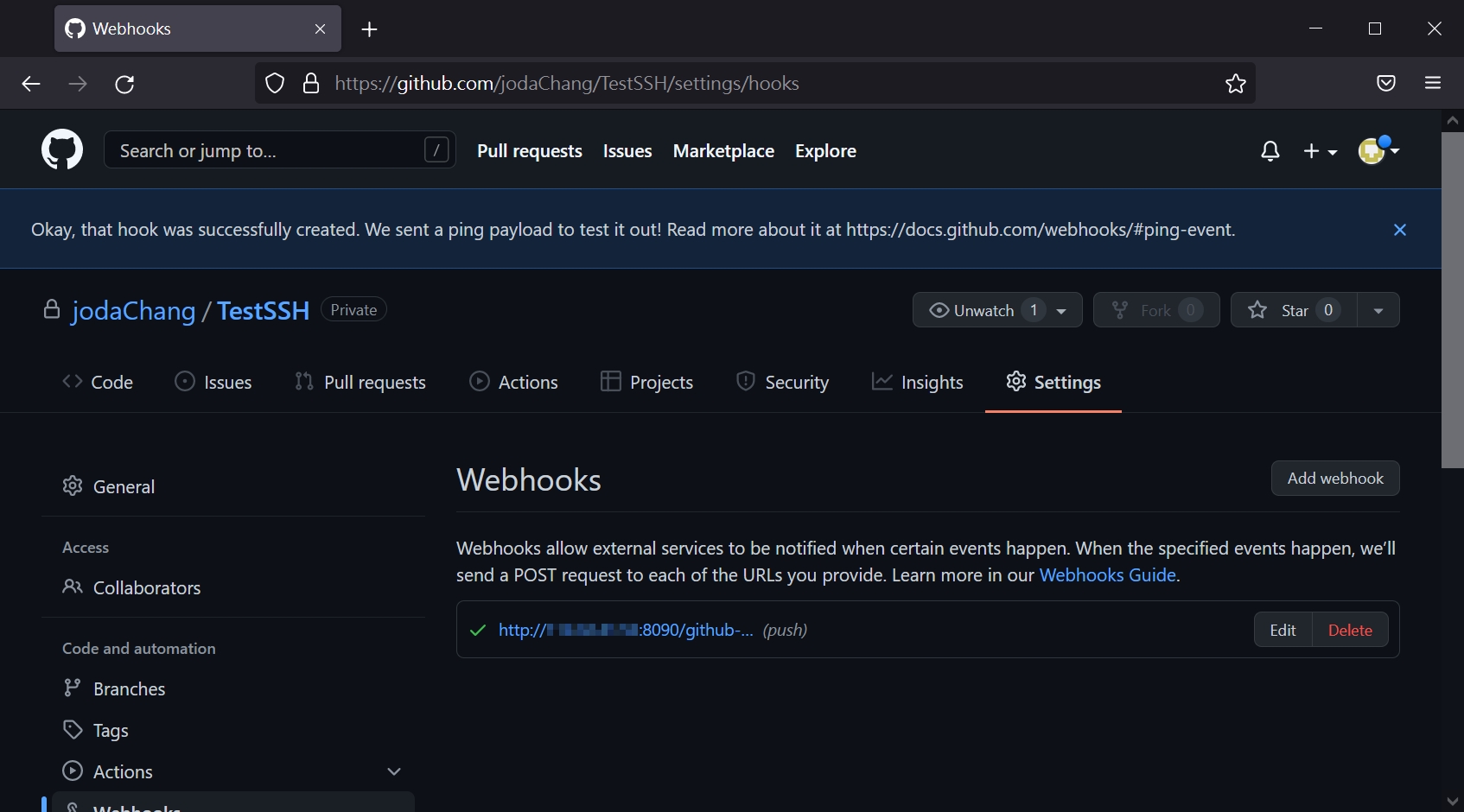Viewport: 1464px width, 812px height.
Task: Open the Webhooks Guide link
Action: coord(1107,575)
